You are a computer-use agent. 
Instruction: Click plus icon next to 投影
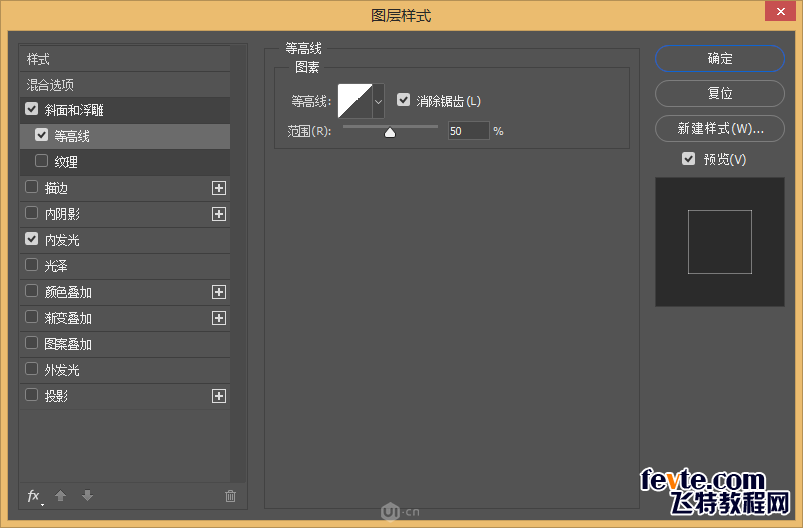pos(219,396)
